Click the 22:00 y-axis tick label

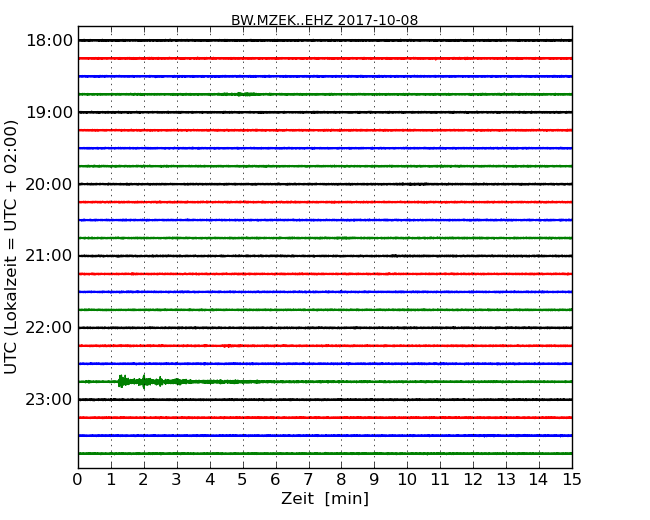pyautogui.click(x=49, y=328)
